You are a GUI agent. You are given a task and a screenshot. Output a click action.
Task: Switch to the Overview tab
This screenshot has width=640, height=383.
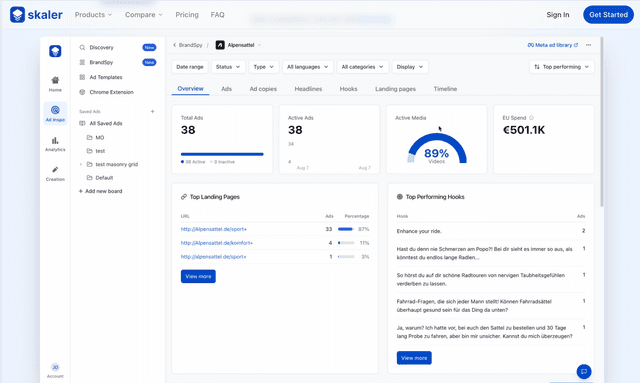[190, 89]
